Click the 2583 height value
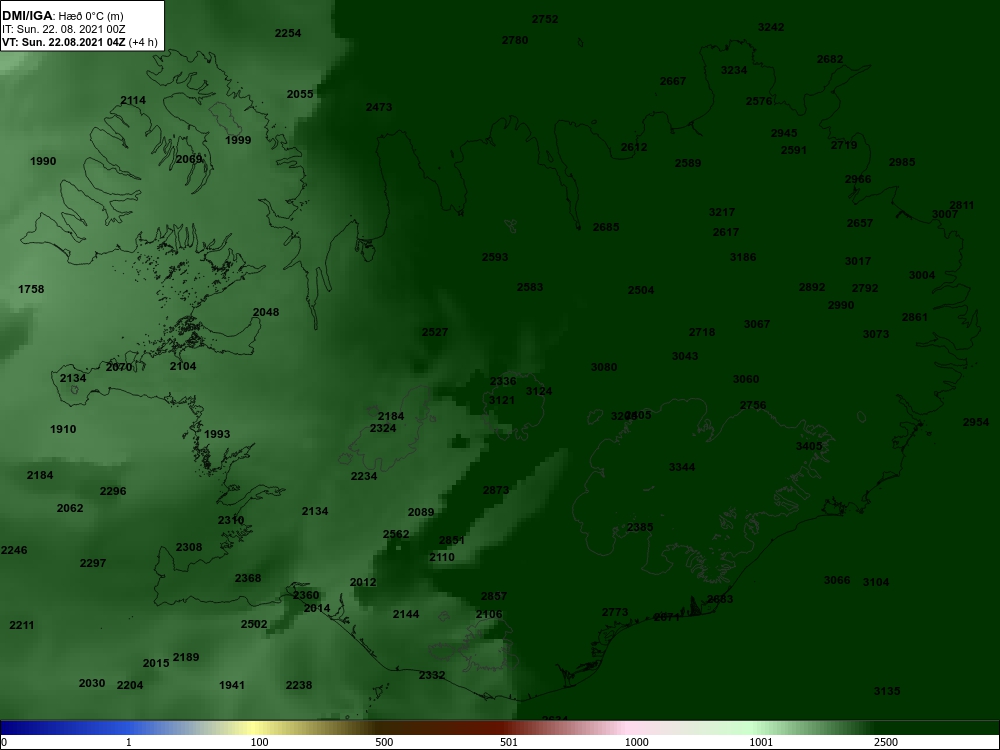1000x750 pixels. (530, 287)
